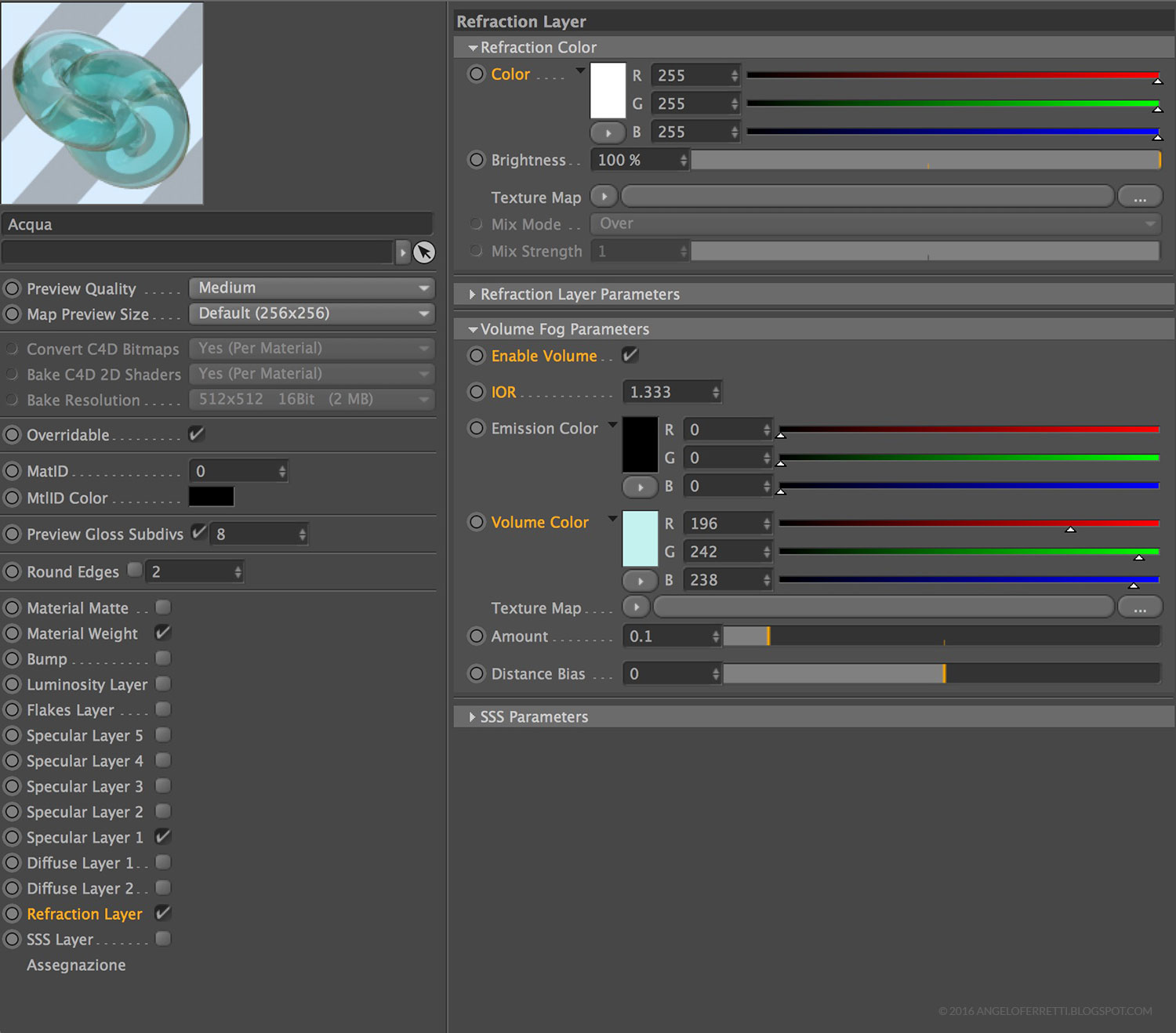The width and height of the screenshot is (1176, 1033).
Task: Click the black Emission Color swatch
Action: (640, 444)
